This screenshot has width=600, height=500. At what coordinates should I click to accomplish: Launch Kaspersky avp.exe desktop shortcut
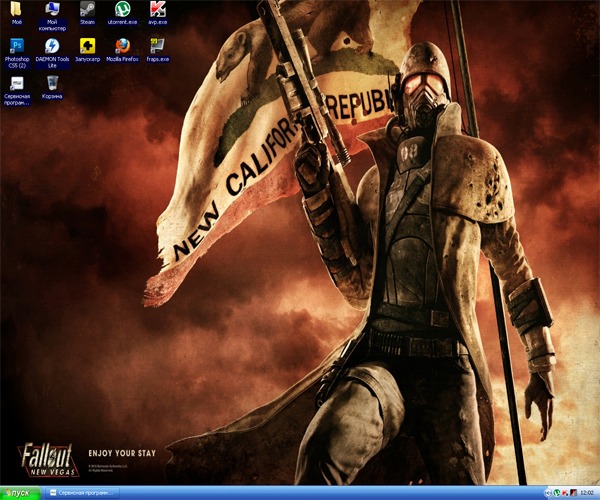pyautogui.click(x=158, y=13)
